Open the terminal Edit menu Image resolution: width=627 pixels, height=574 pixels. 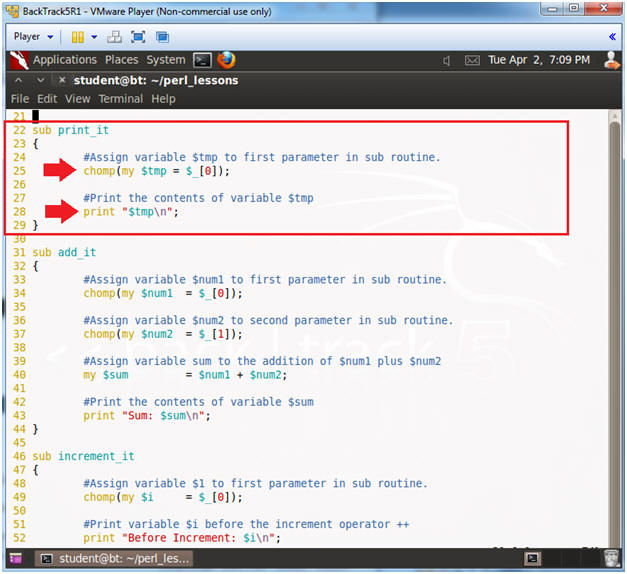pyautogui.click(x=47, y=99)
